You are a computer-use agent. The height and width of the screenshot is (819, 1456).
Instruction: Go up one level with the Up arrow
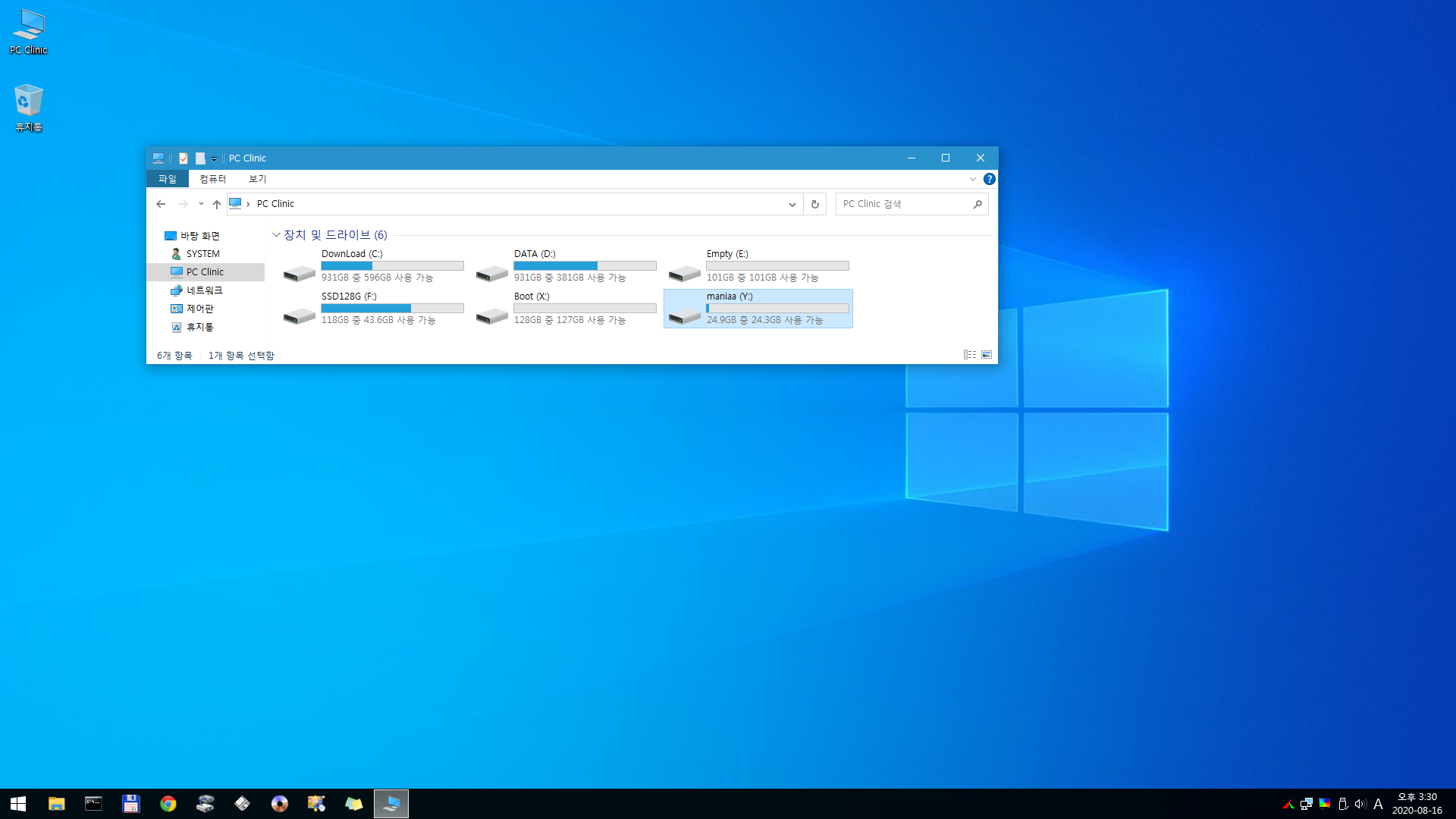click(217, 204)
